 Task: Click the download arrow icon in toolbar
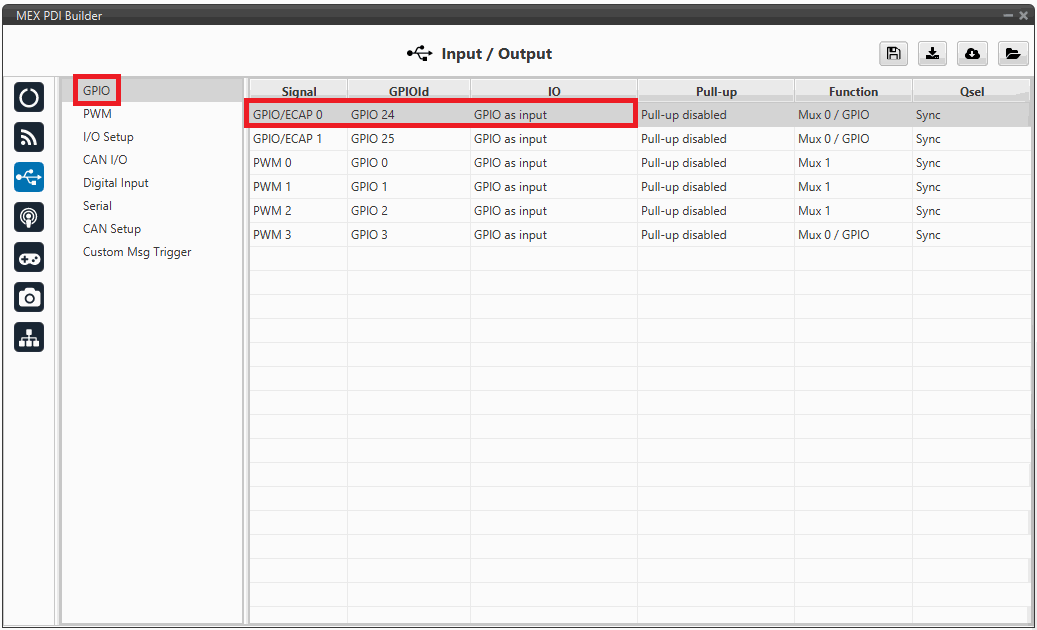click(932, 54)
